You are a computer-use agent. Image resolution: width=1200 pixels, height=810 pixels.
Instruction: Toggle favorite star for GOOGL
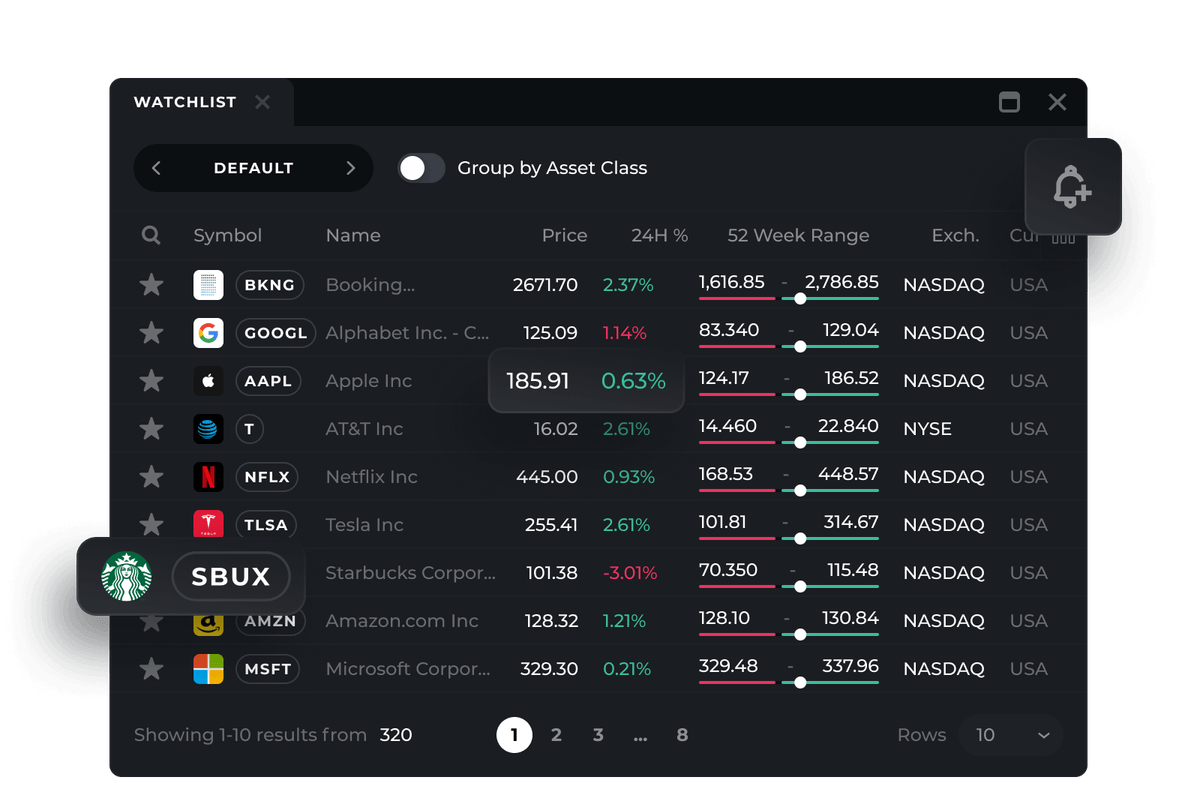pos(151,333)
